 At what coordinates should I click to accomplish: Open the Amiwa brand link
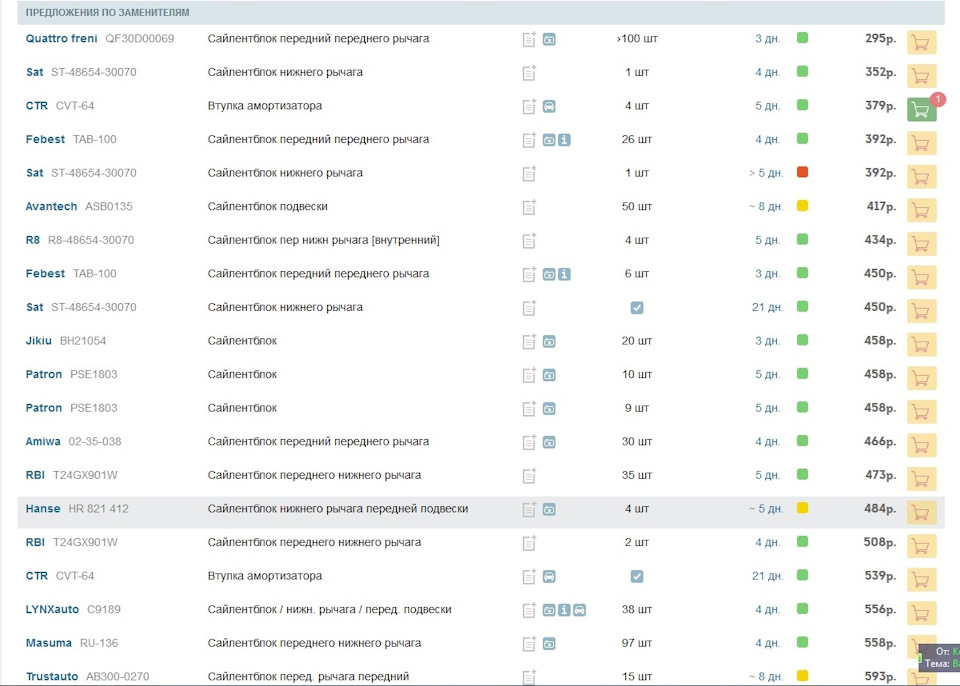tap(43, 441)
